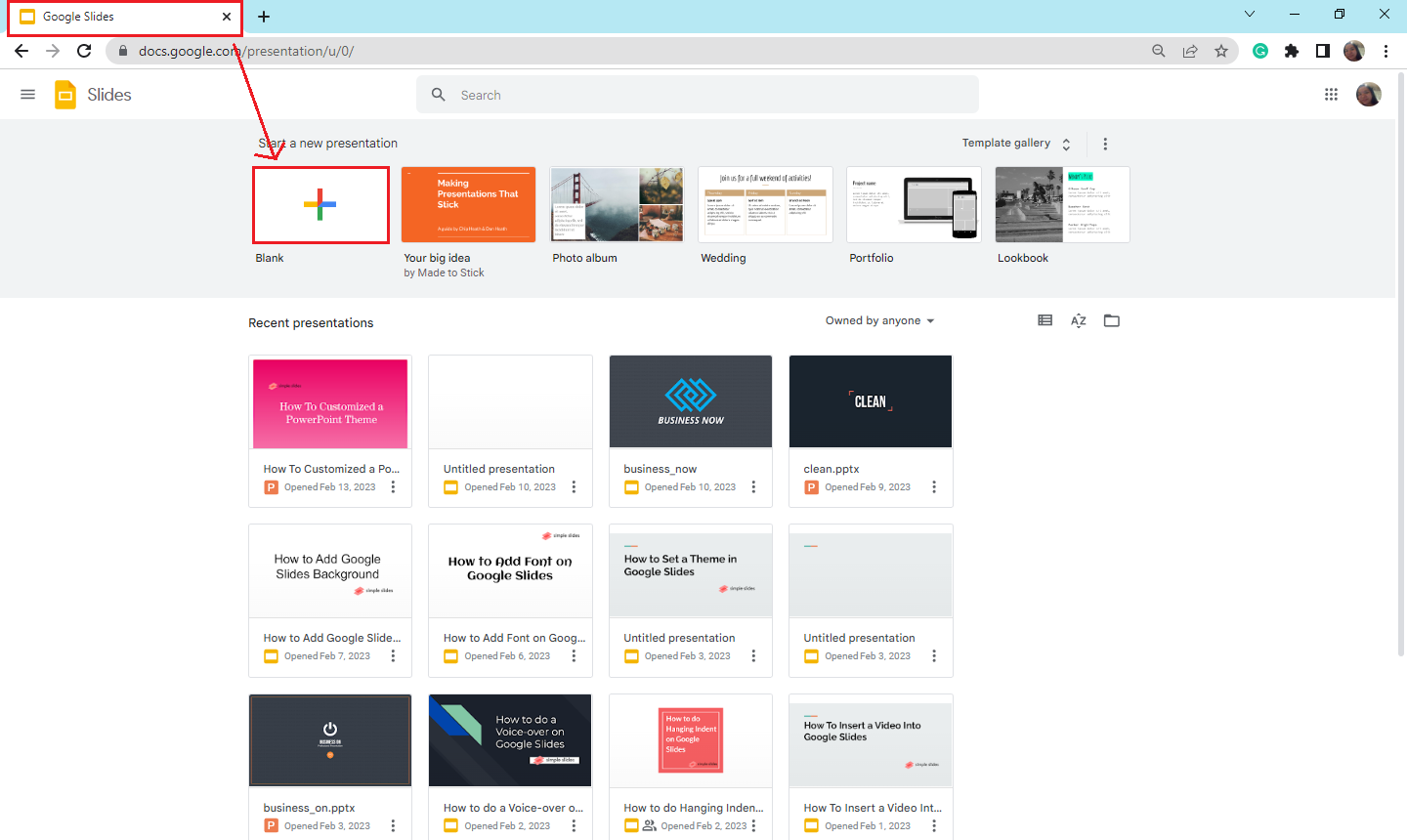Open the Extensions puzzle icon
The image size is (1407, 840).
pos(1292,51)
